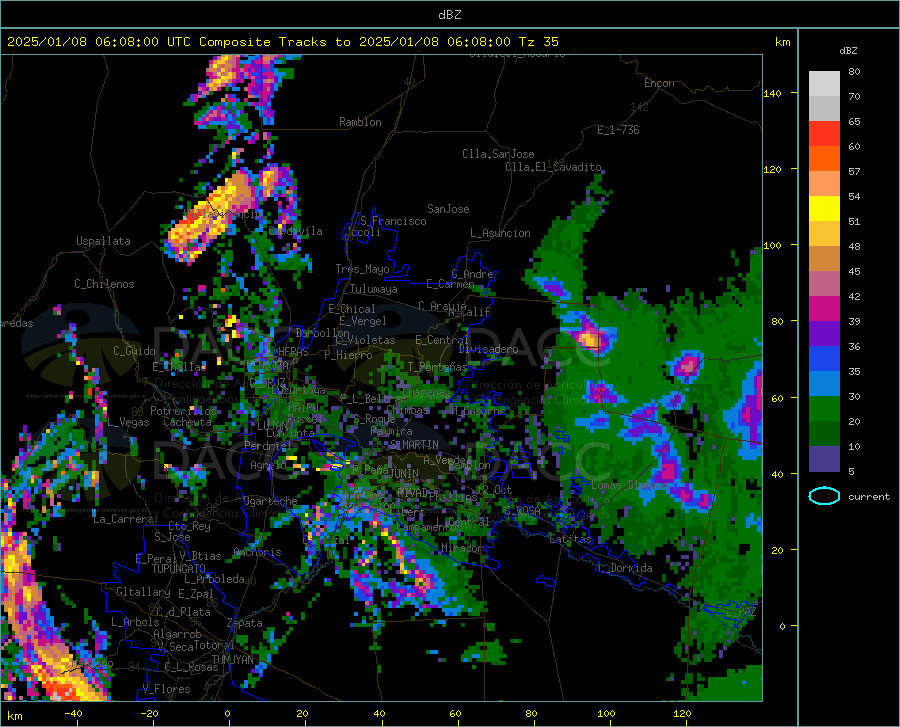Click the 'Borbollon' map label
This screenshot has width=900, height=727.
coord(323,333)
